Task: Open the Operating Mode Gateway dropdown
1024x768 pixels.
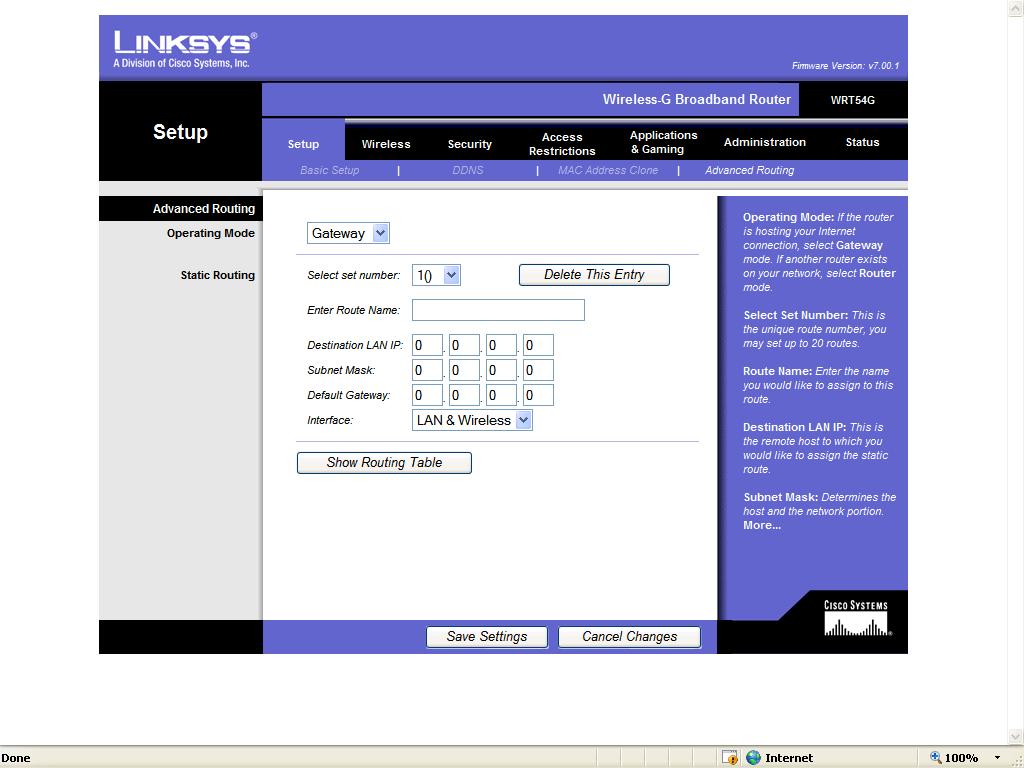Action: pos(347,233)
